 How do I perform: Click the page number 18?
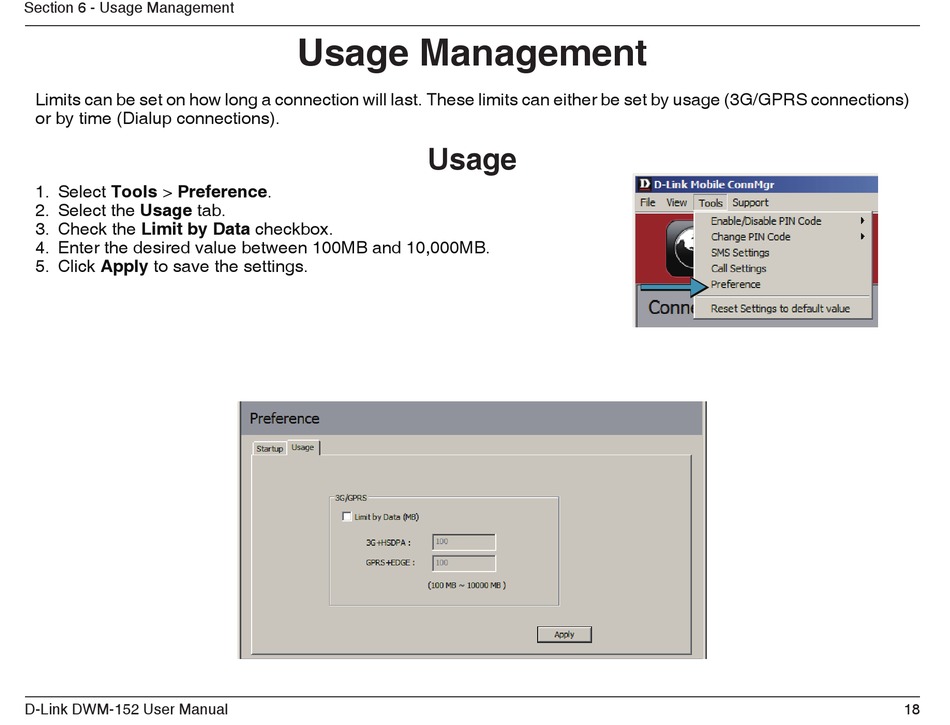coord(912,709)
